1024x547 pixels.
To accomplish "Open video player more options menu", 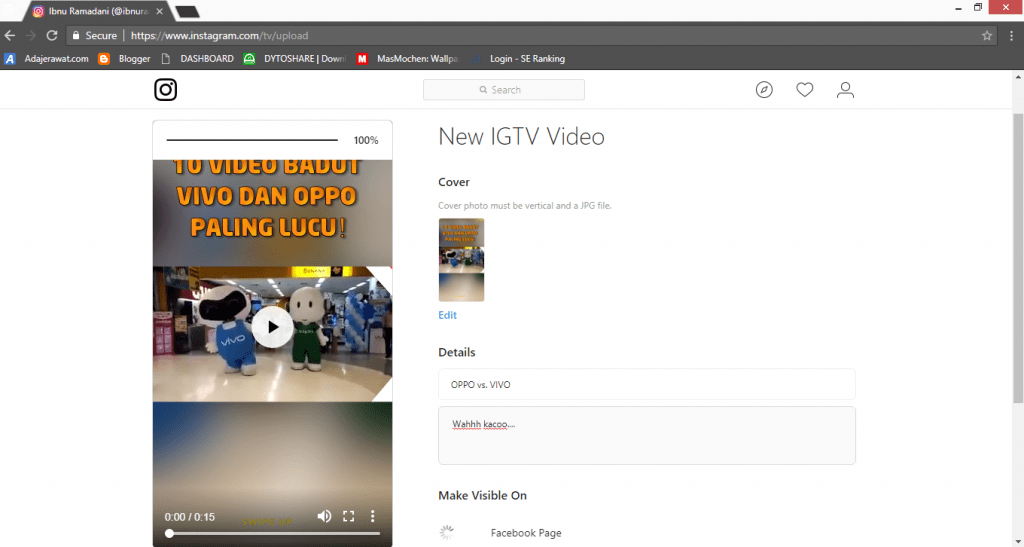I will pos(372,516).
